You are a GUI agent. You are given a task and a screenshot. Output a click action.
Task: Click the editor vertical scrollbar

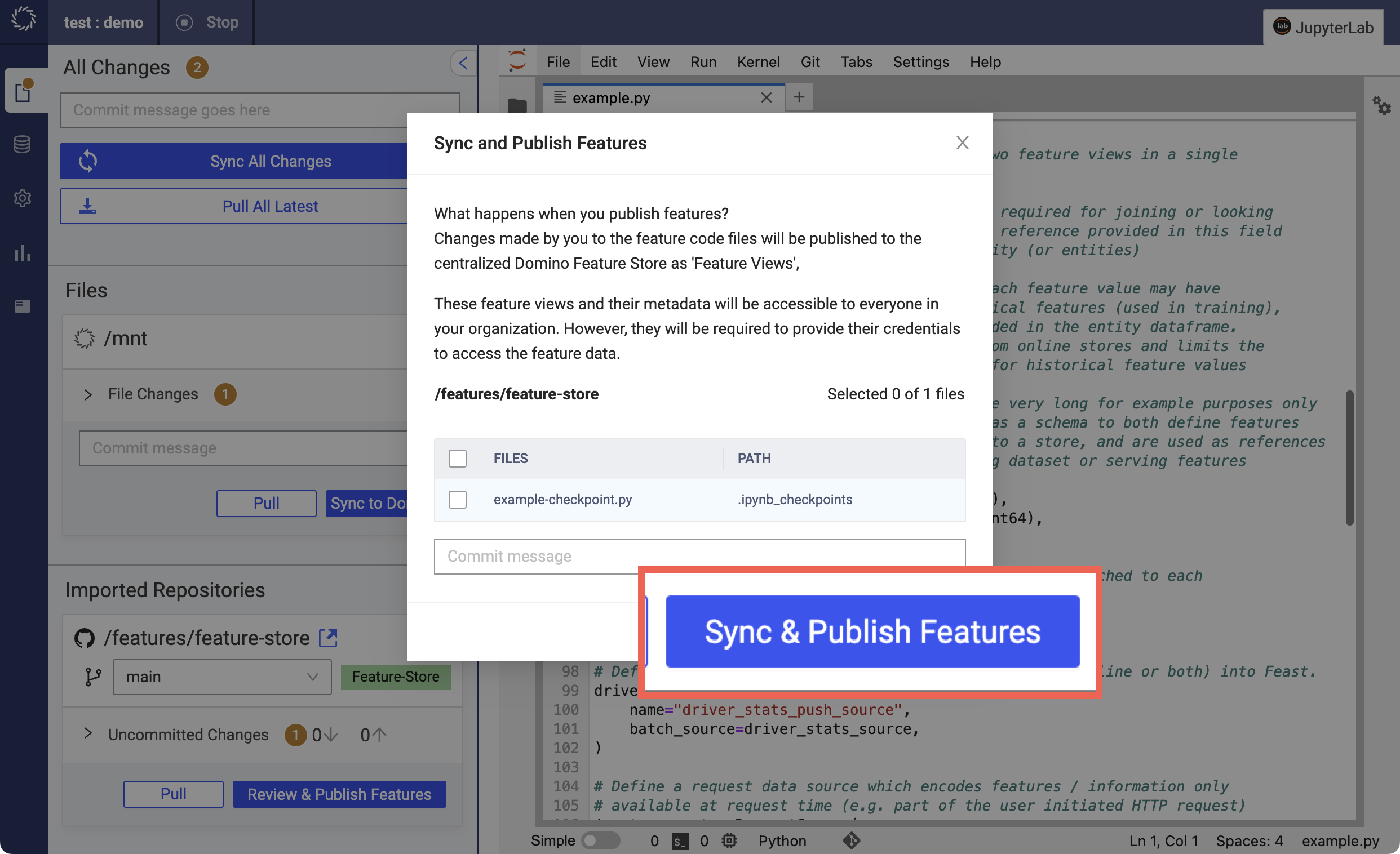[x=1349, y=457]
